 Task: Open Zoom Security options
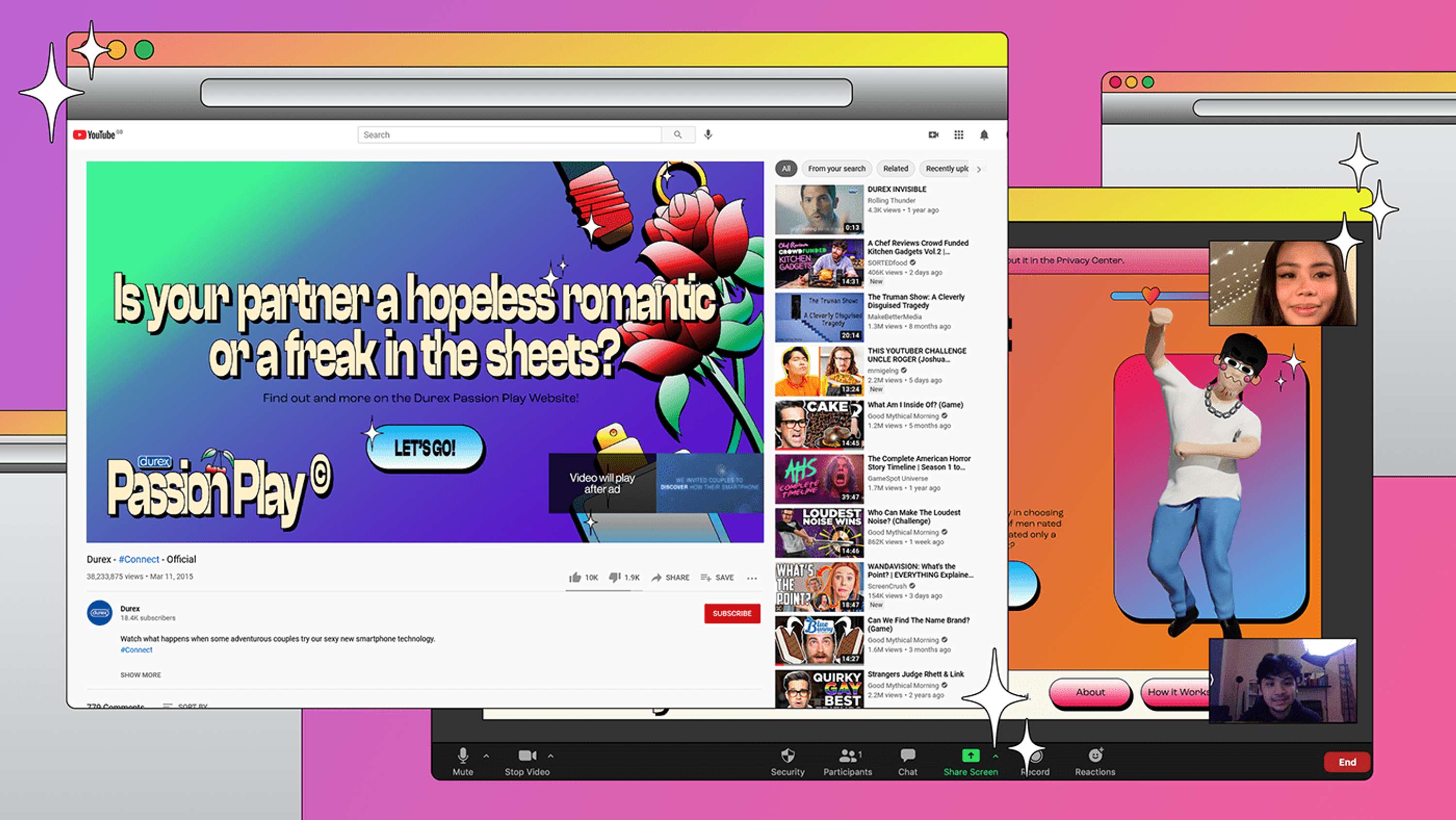(x=787, y=762)
